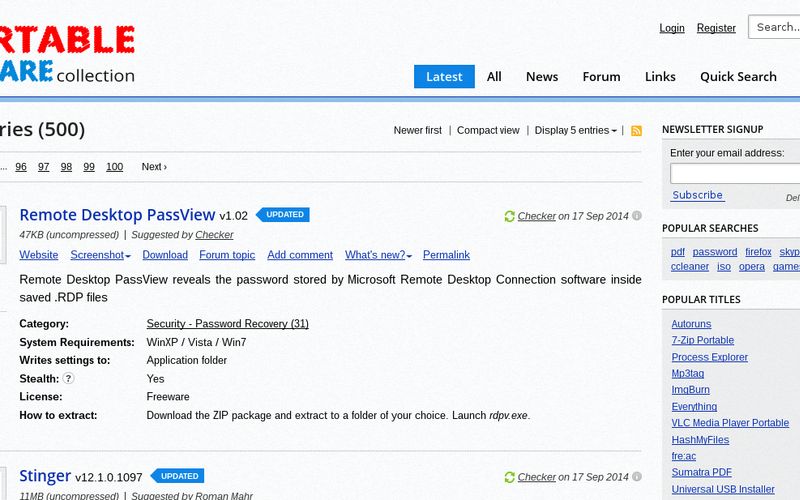Click the newsletter email address field
Viewport: 800px width, 500px height.
point(735,173)
